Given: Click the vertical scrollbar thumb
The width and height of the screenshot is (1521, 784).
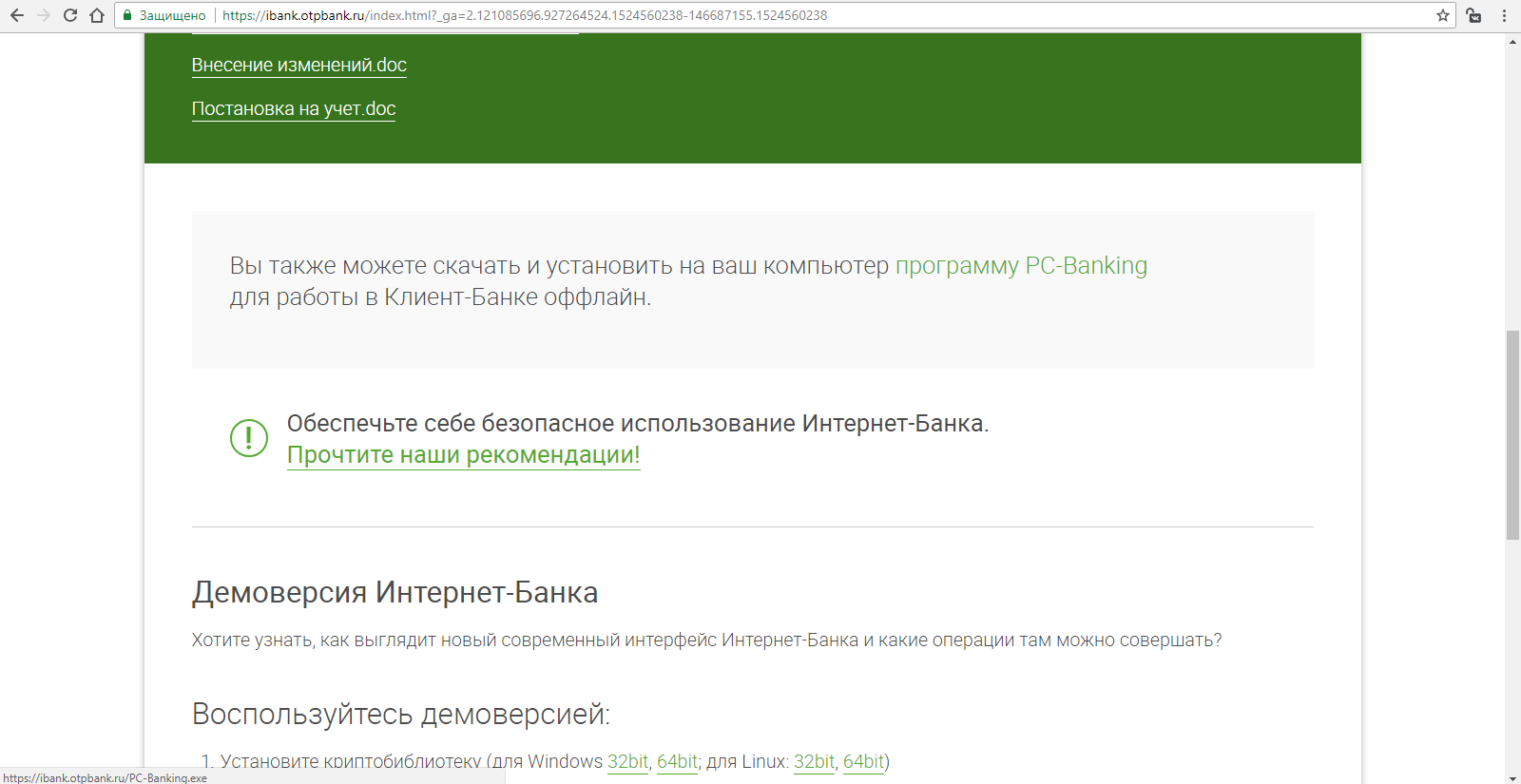Looking at the screenshot, I should [x=1512, y=434].
